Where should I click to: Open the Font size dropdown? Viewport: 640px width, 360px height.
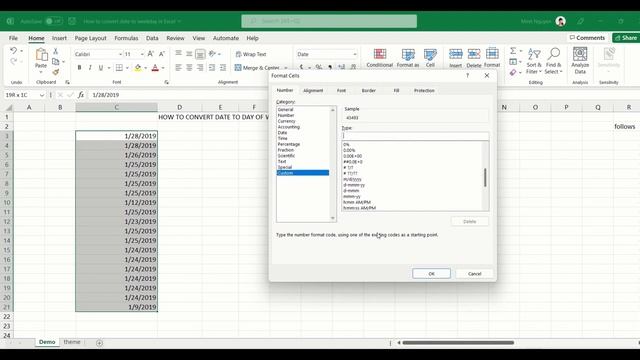click(142, 54)
